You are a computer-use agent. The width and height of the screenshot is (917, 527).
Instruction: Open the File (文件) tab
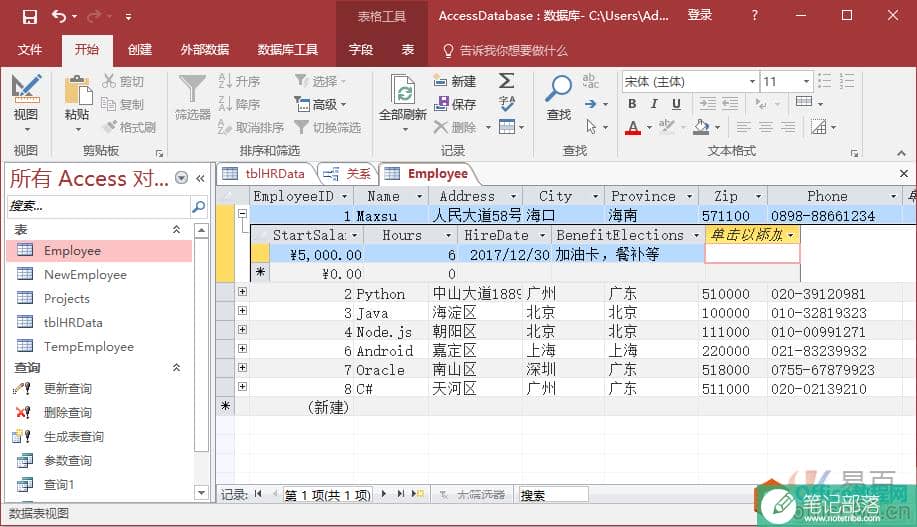coord(29,50)
